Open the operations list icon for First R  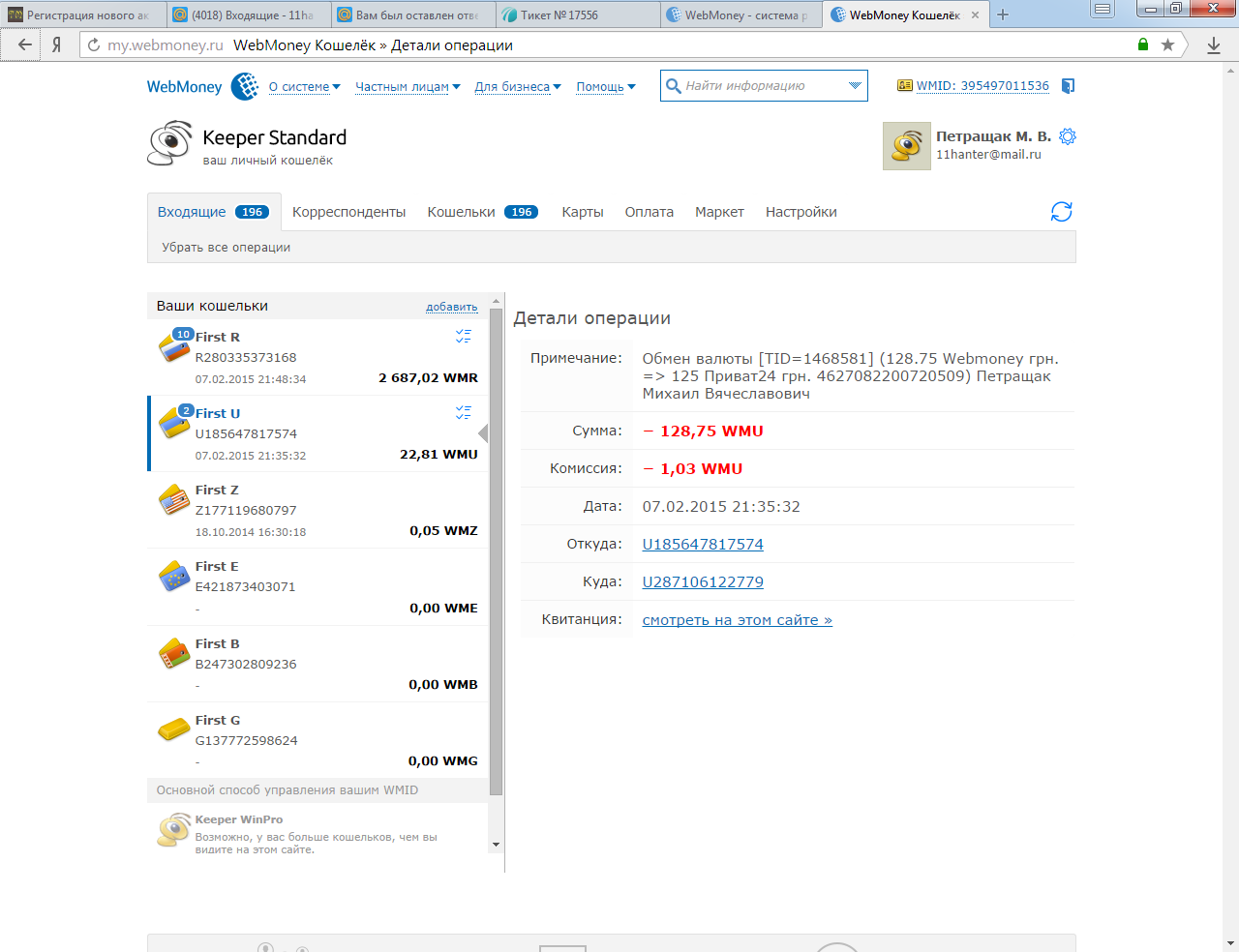pos(464,336)
